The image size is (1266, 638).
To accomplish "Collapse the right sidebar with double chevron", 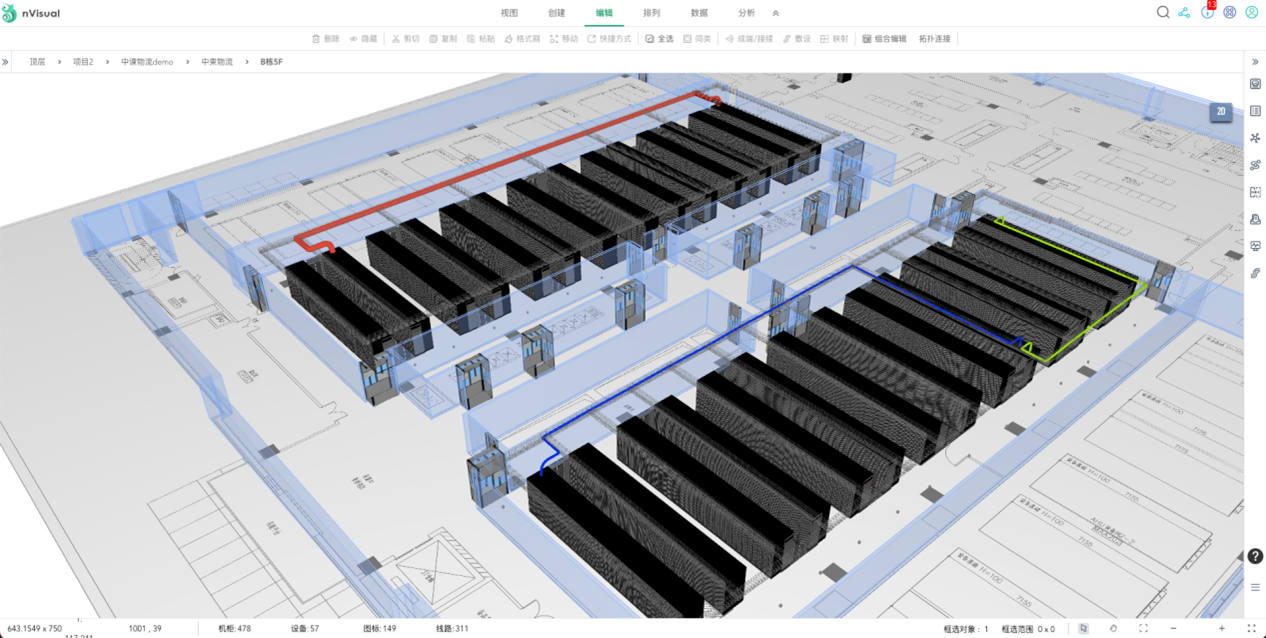I will point(1256,62).
